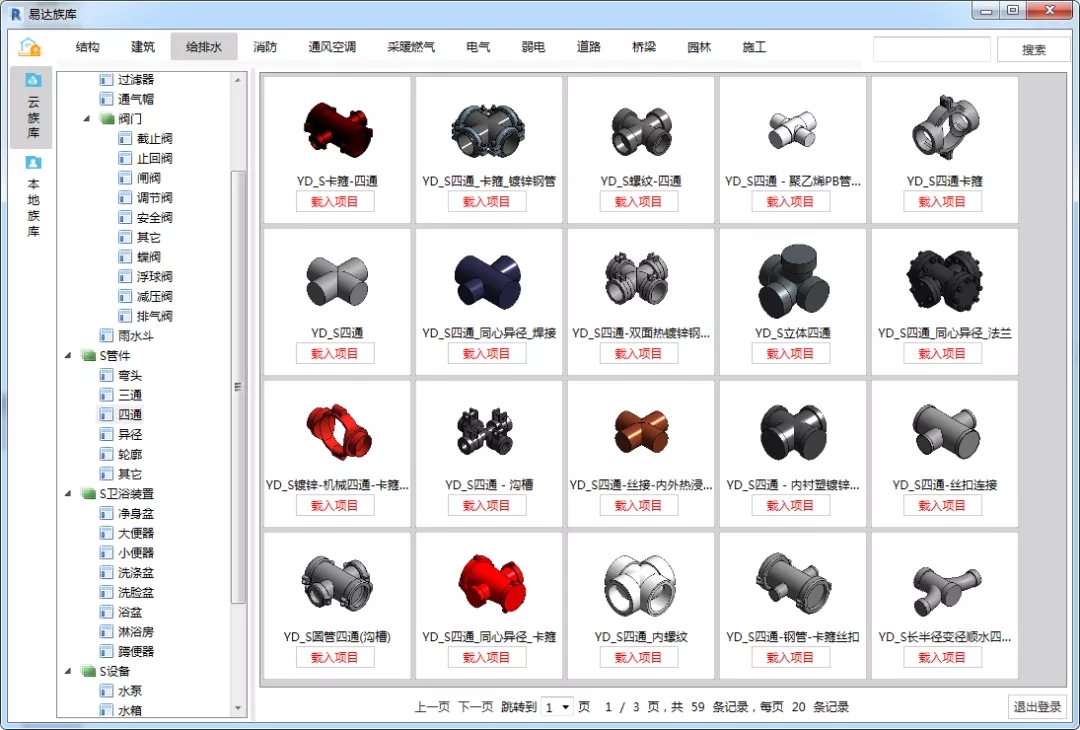Select 蝶阀 in the tree

(x=148, y=257)
